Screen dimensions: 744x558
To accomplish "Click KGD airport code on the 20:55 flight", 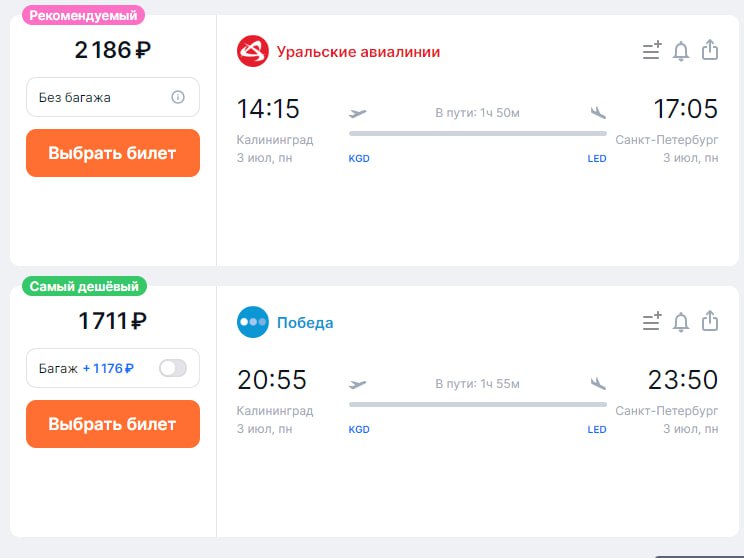I will [x=359, y=430].
